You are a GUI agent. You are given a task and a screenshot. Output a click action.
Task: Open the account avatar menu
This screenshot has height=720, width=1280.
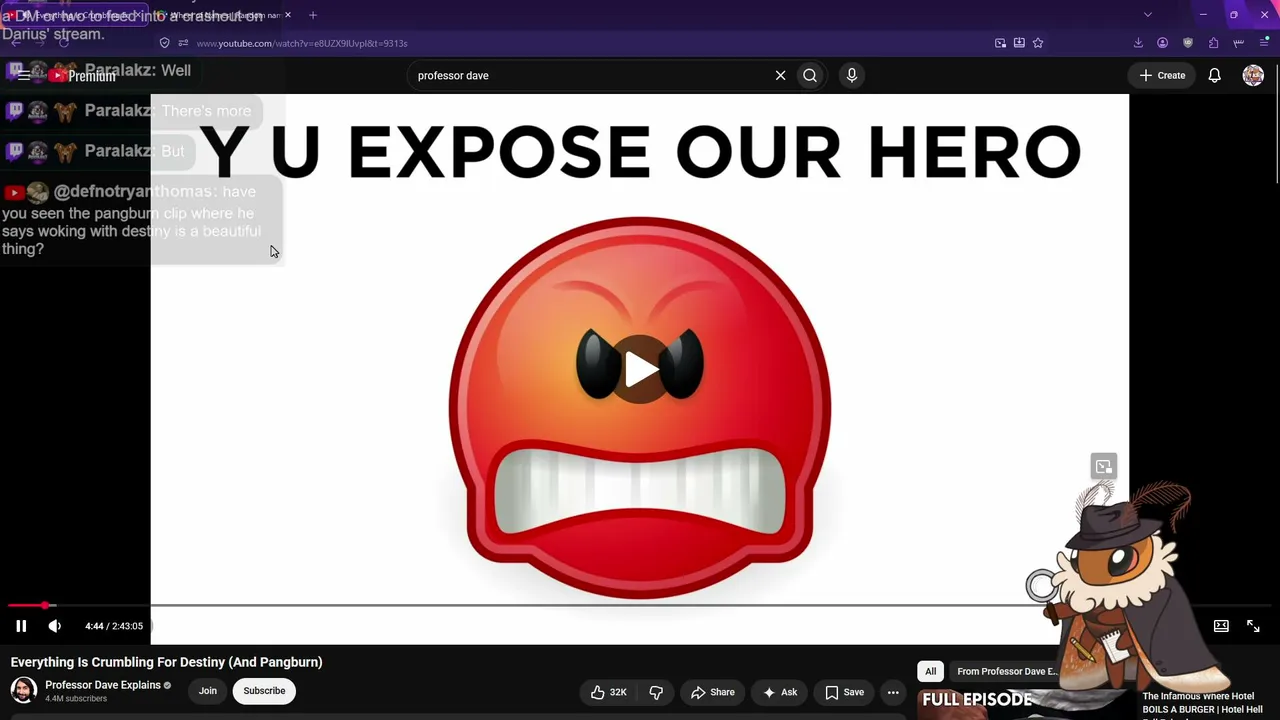tap(1253, 75)
